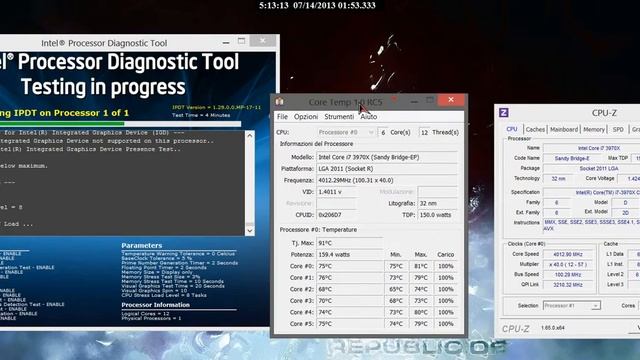Switch to the Memory tab in CPU-Z
640x360 pixels.
[x=593, y=129]
